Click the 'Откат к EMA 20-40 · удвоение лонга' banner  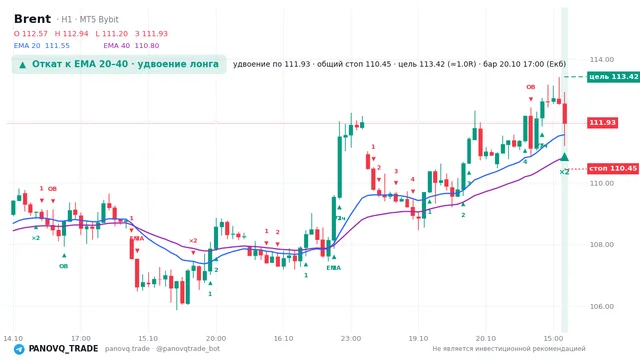coord(119,64)
